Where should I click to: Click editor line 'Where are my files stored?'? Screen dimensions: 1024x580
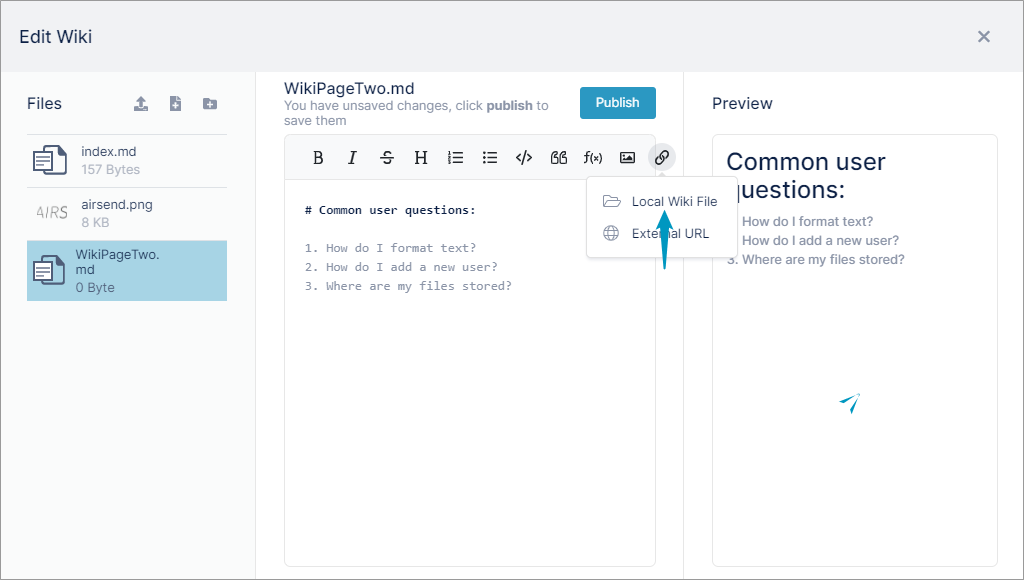(419, 286)
